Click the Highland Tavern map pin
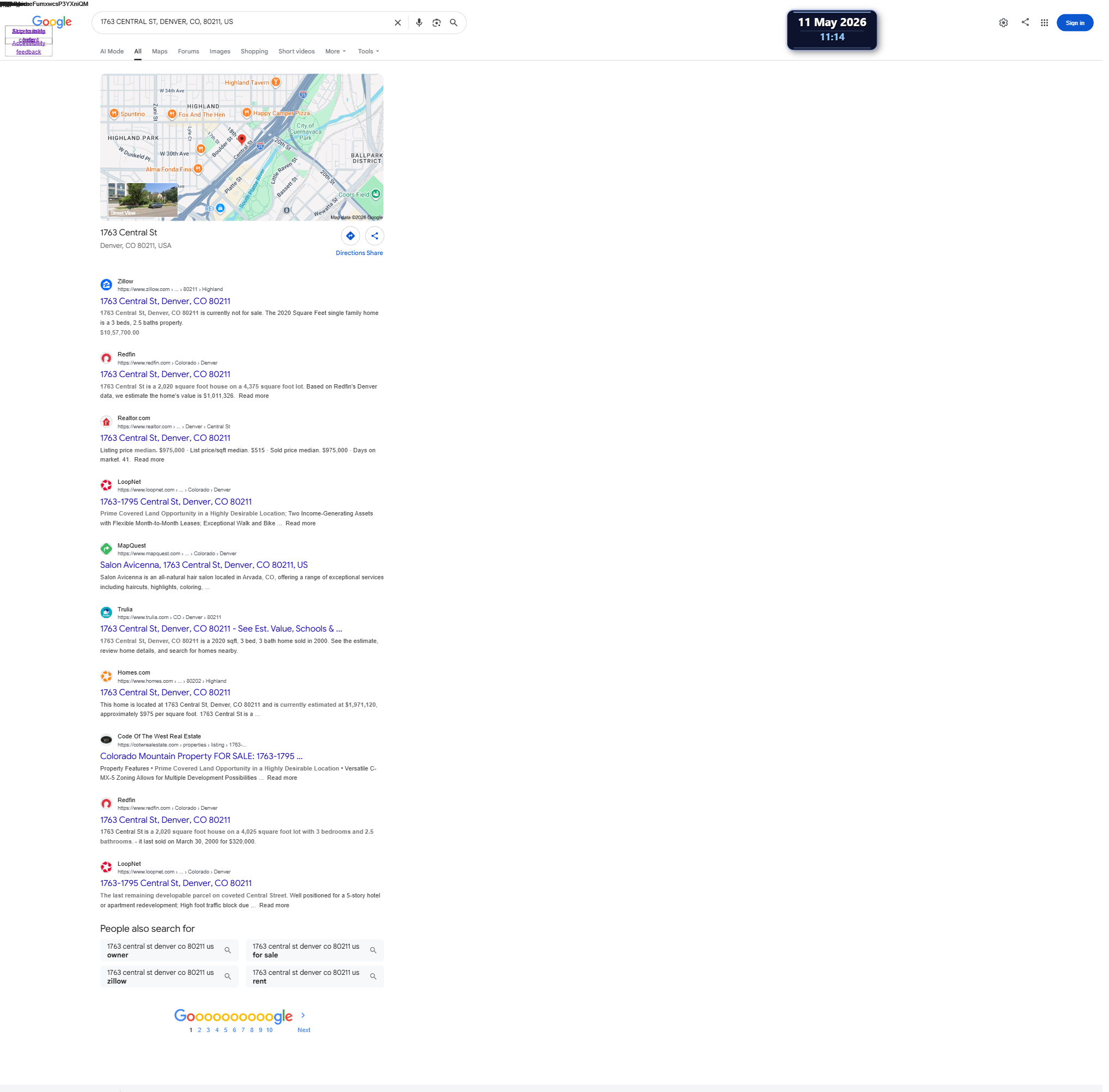The width and height of the screenshot is (1109, 1092). point(276,82)
